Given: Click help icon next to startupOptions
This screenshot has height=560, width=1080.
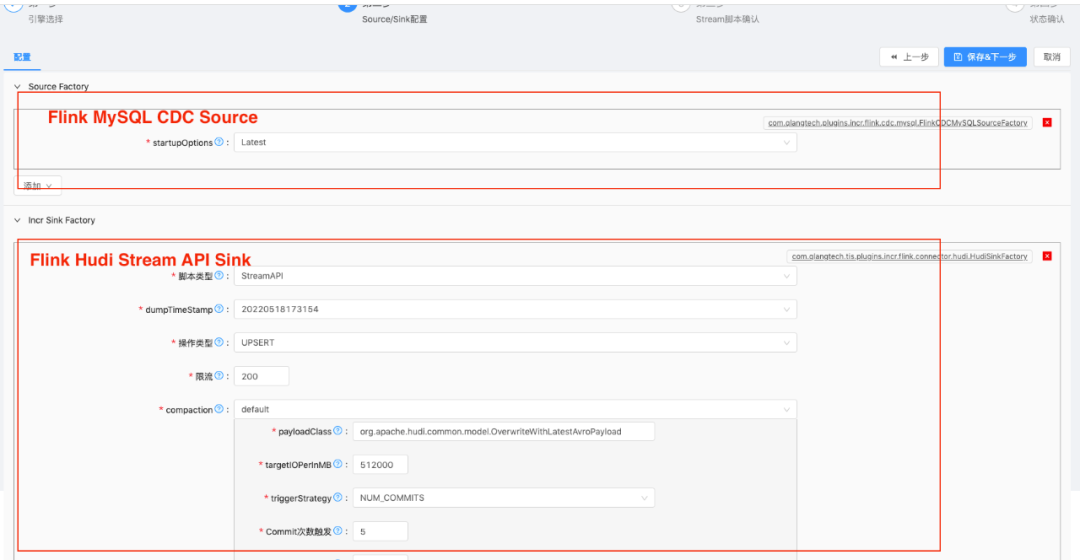Looking at the screenshot, I should coord(219,142).
